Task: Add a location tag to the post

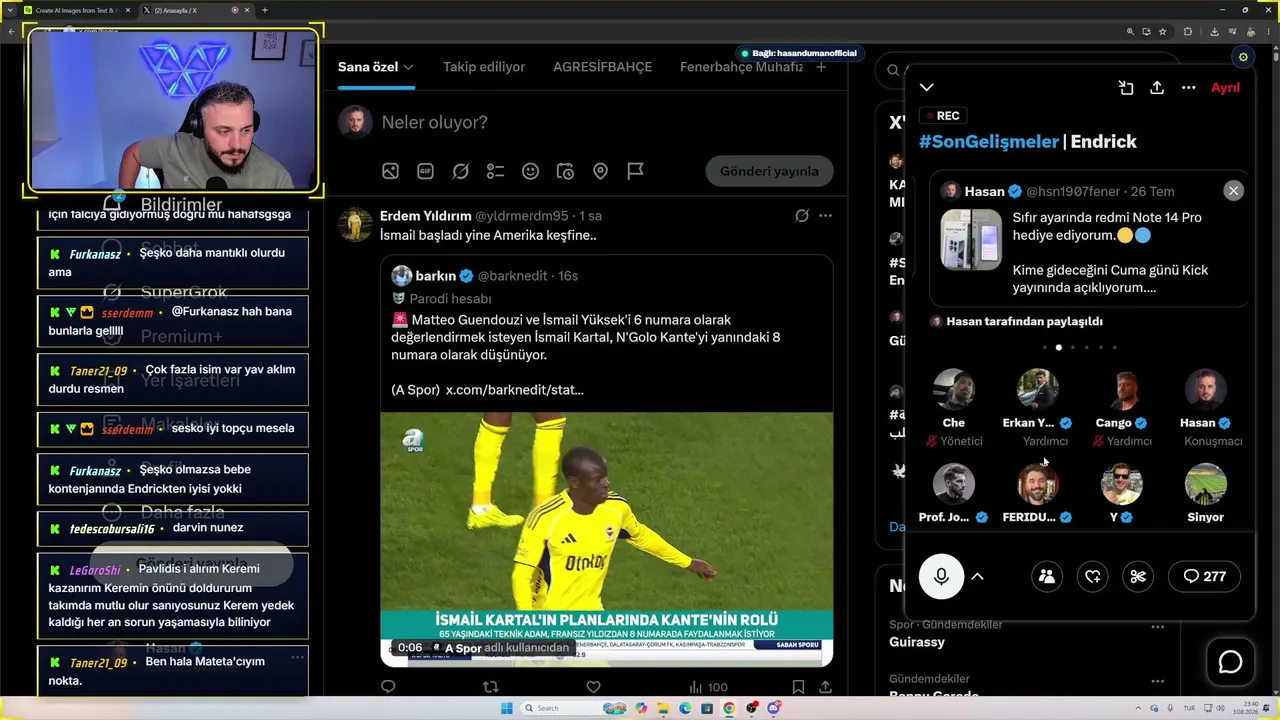Action: (x=601, y=171)
